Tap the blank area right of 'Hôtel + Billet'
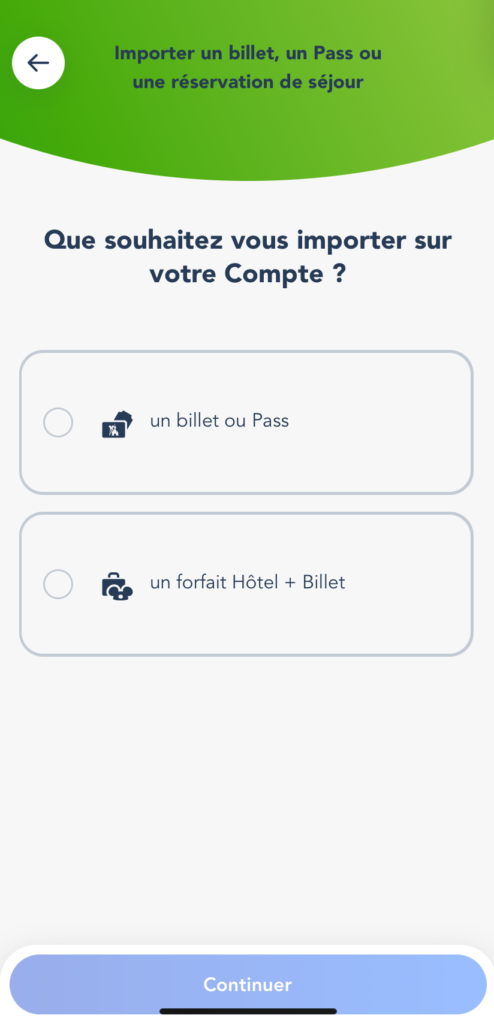This screenshot has width=494, height=1024. coord(408,584)
